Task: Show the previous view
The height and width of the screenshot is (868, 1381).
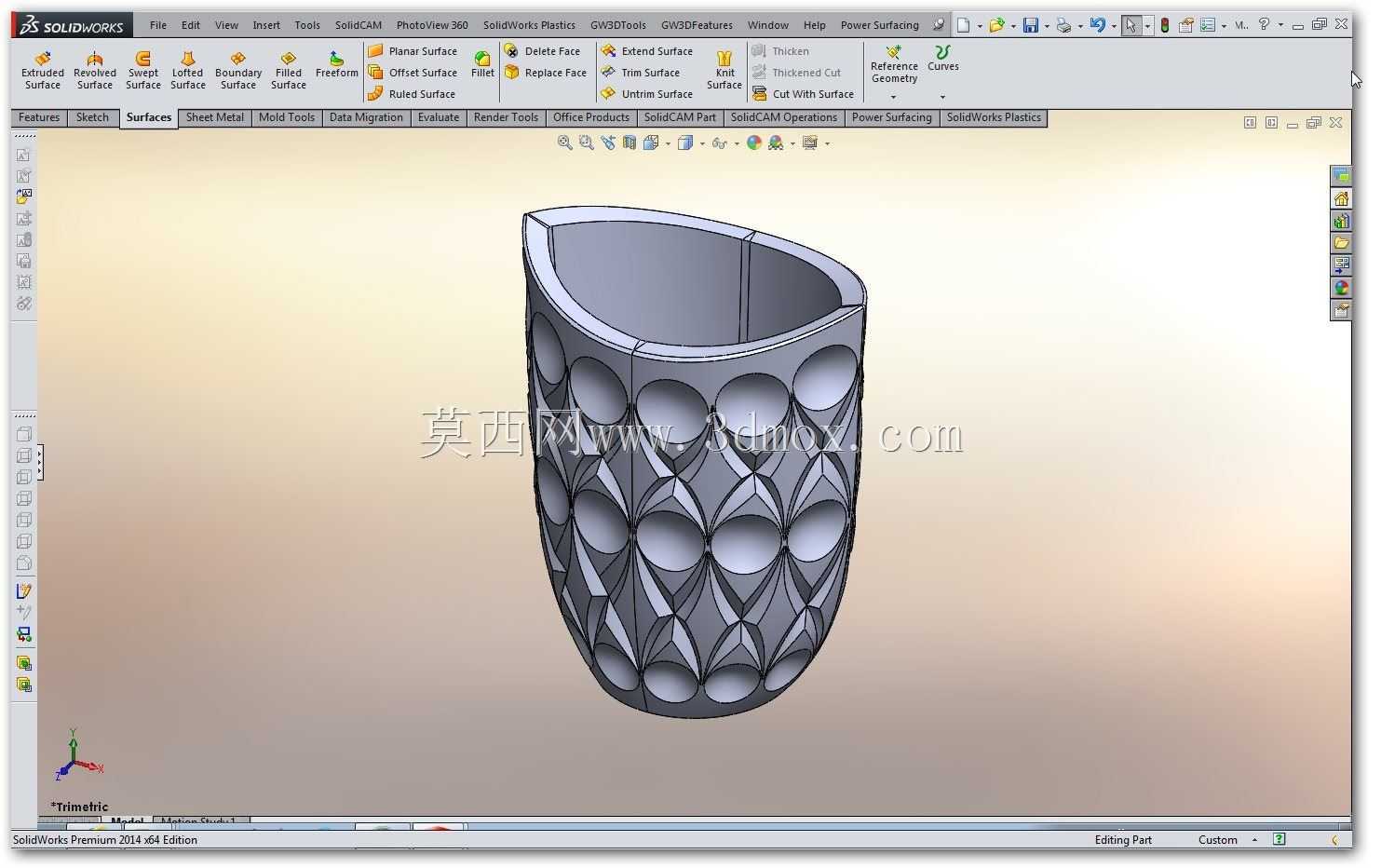Action: click(608, 142)
